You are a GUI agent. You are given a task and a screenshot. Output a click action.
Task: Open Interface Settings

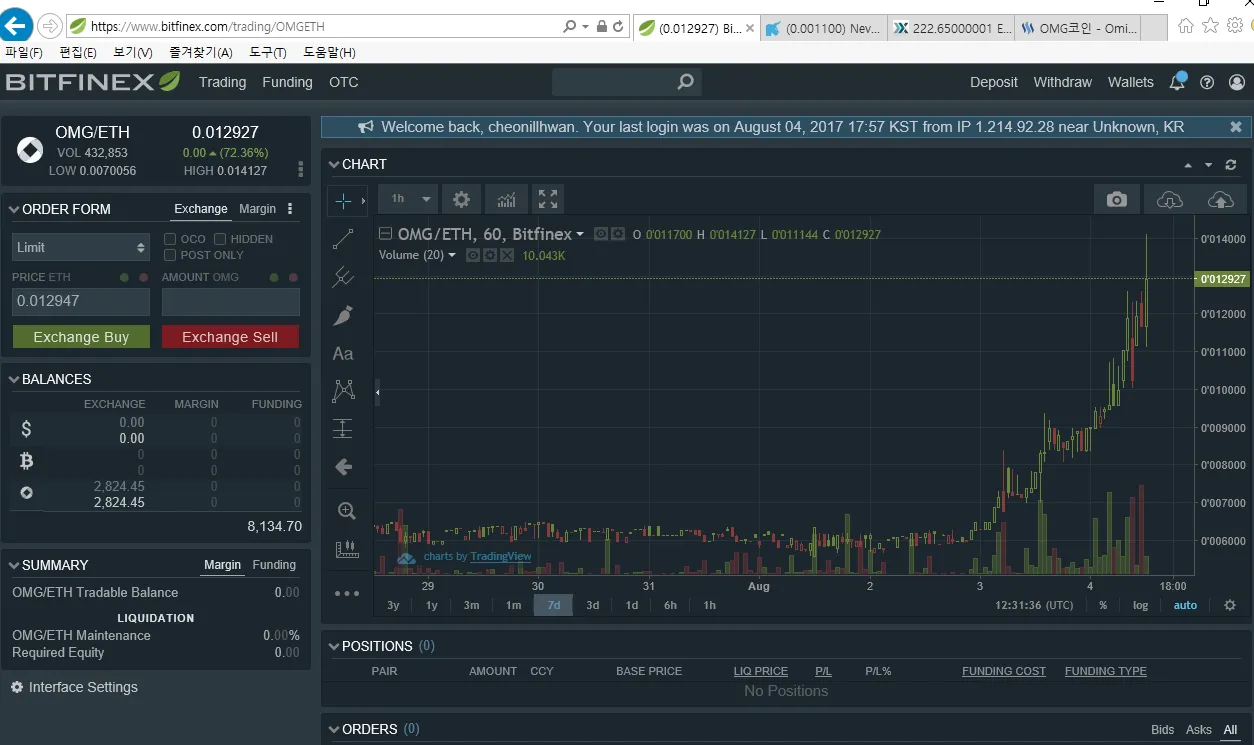coord(75,687)
